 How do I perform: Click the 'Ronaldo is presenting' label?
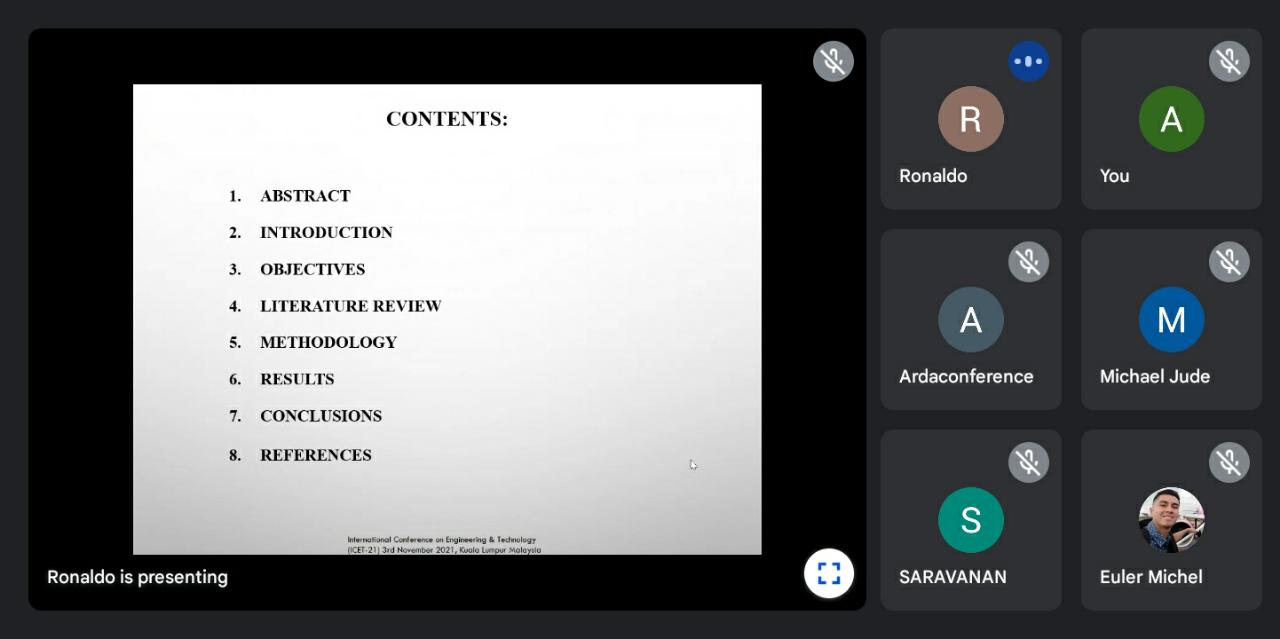pyautogui.click(x=137, y=577)
